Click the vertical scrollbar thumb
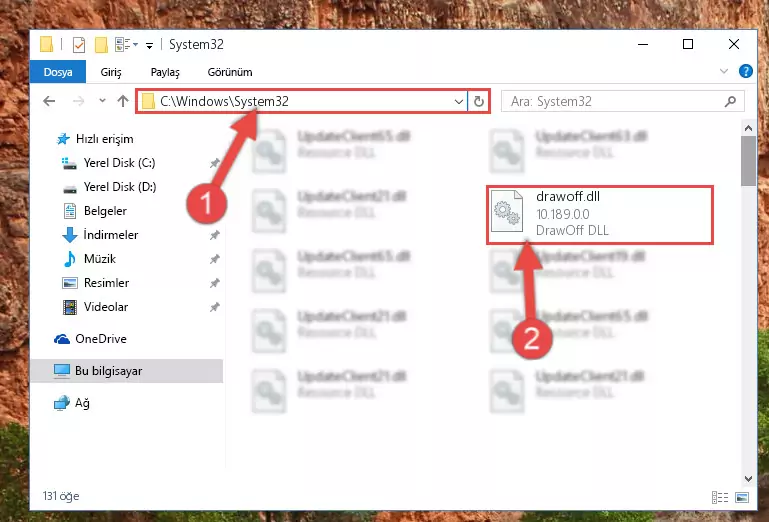Screen dimensions: 769x522 pos(748,161)
